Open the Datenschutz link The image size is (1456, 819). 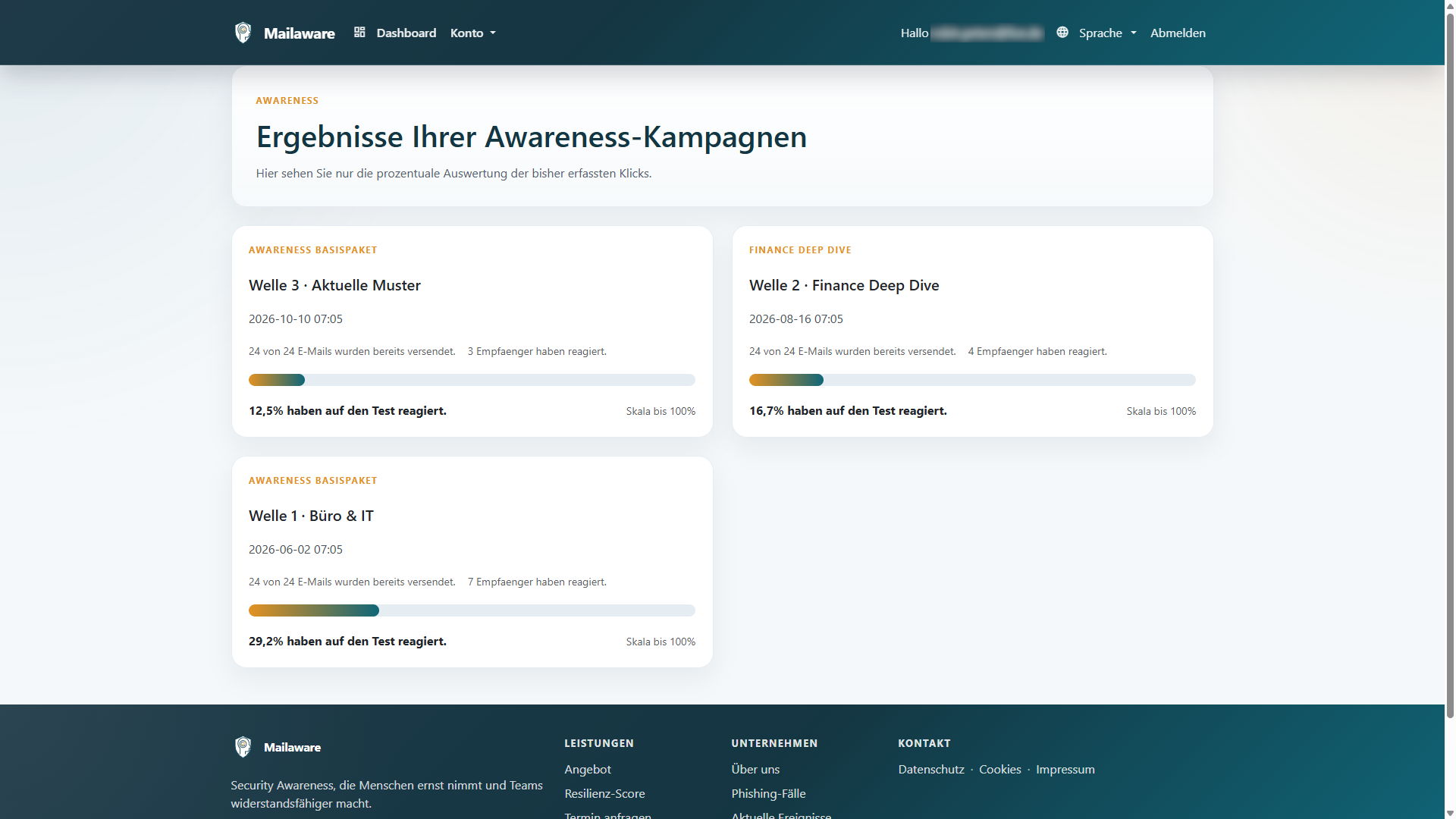[931, 769]
